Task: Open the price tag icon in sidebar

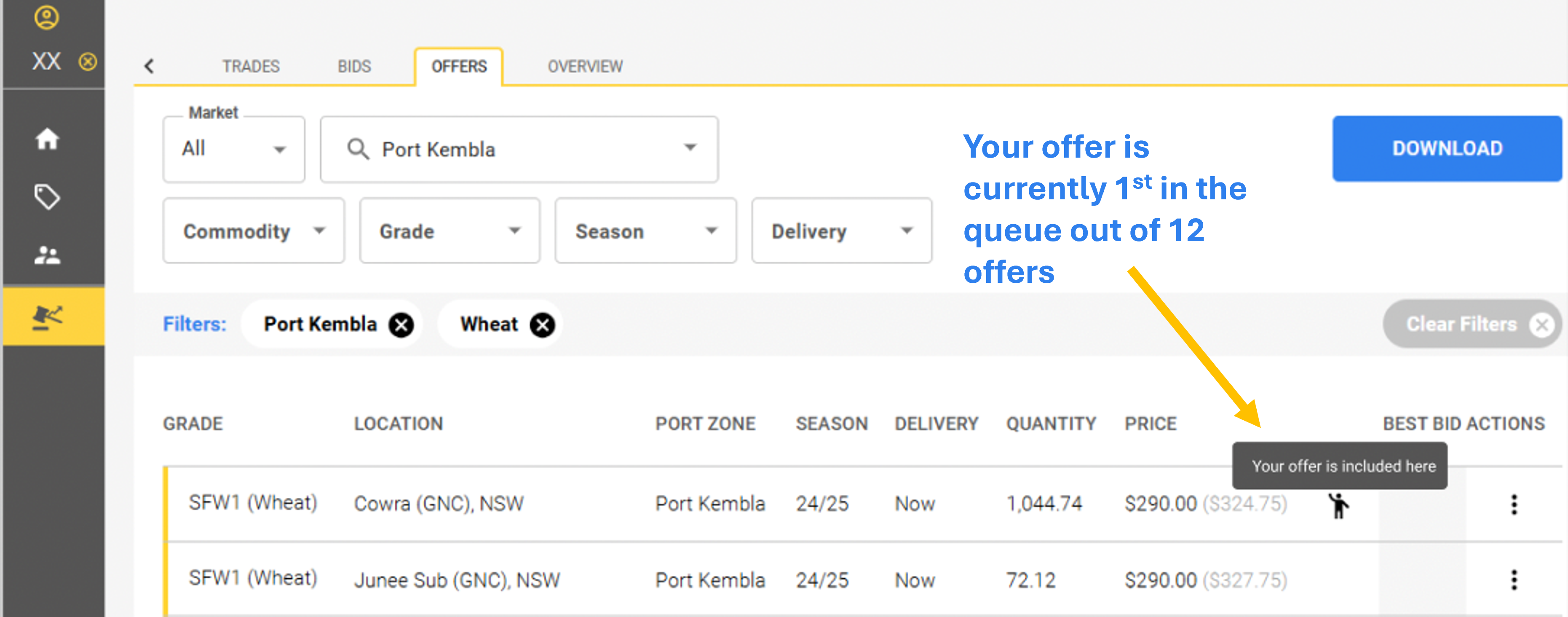Action: point(47,197)
